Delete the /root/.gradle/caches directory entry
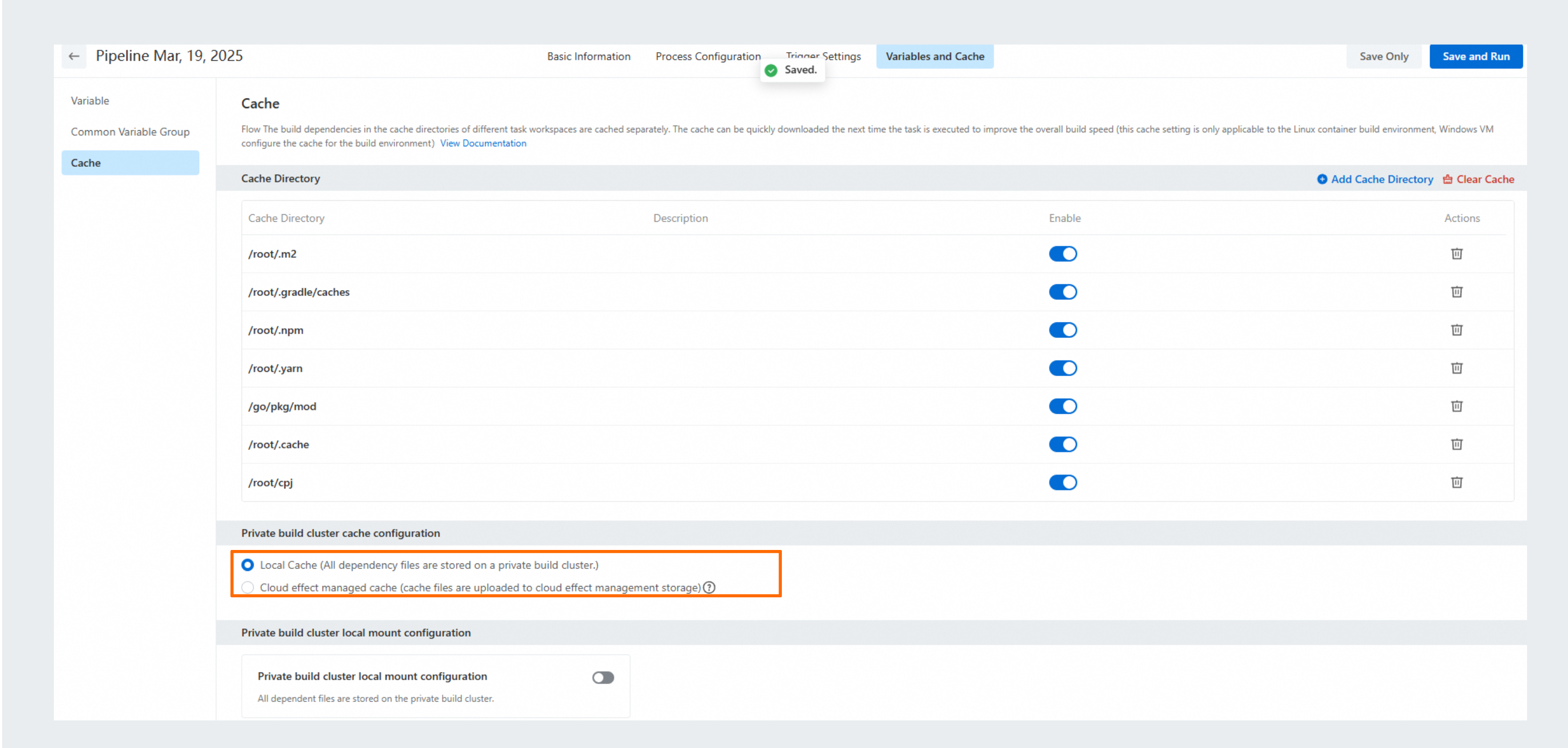 (1456, 292)
